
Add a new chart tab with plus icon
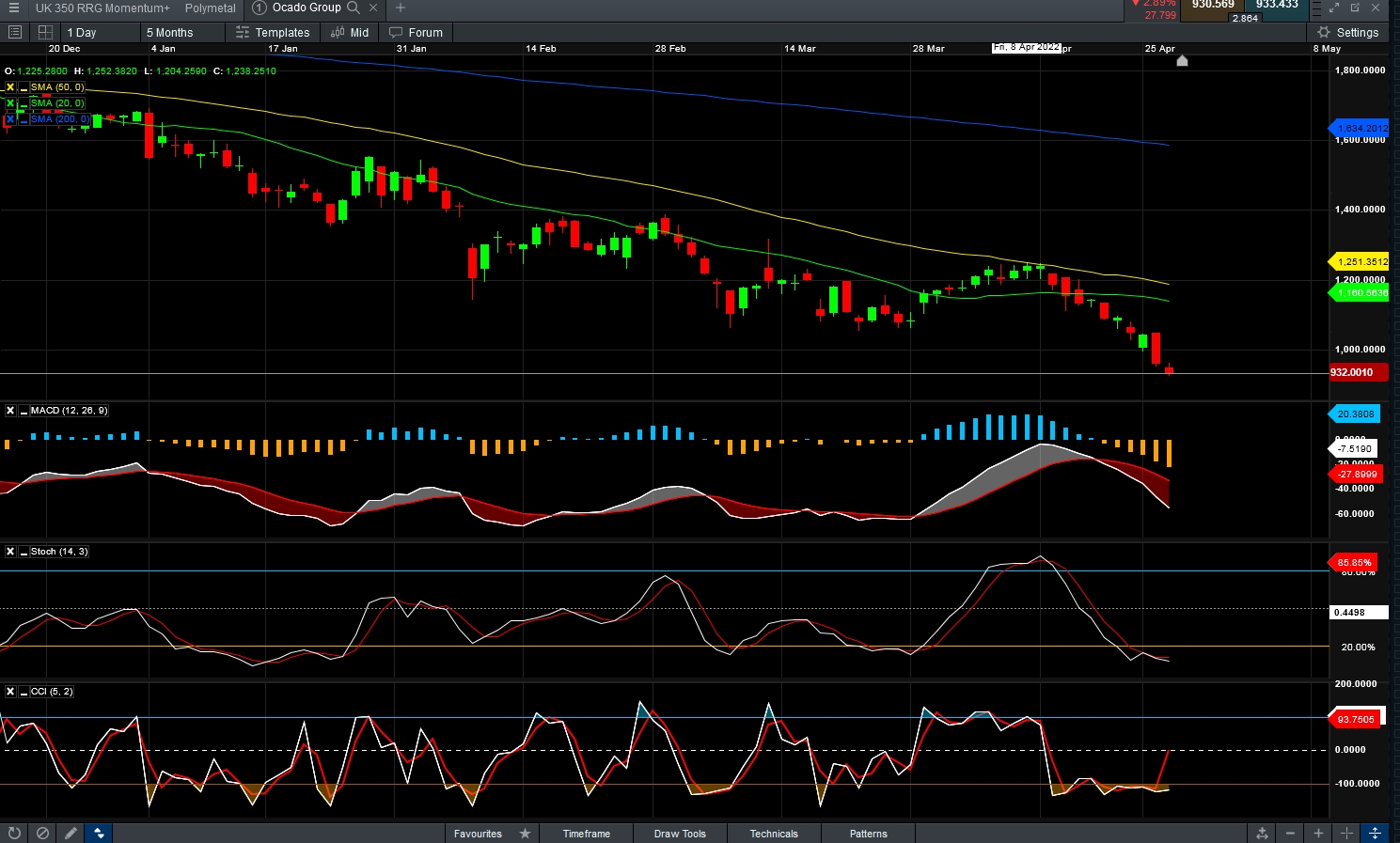(401, 8)
